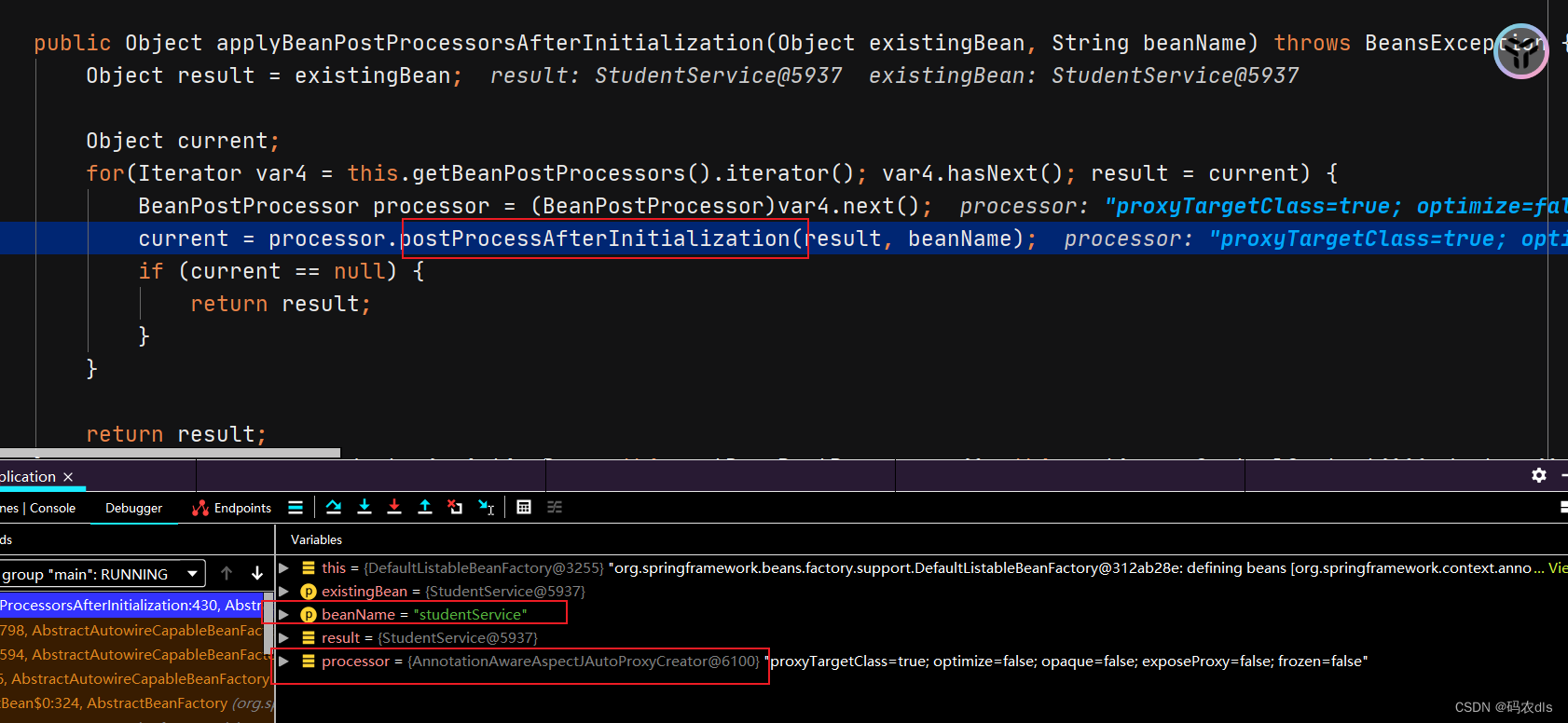
Task: Expand the existingBean variable node
Action: (x=284, y=591)
